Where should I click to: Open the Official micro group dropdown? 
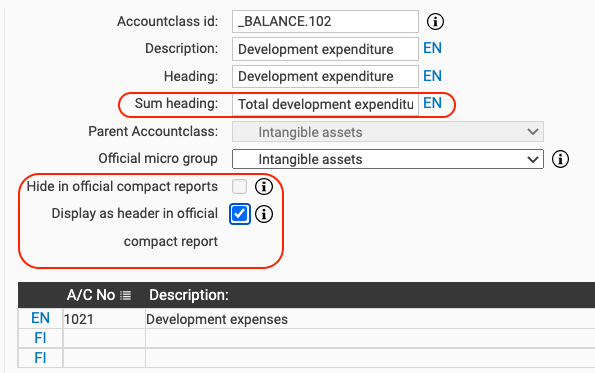pyautogui.click(x=388, y=159)
